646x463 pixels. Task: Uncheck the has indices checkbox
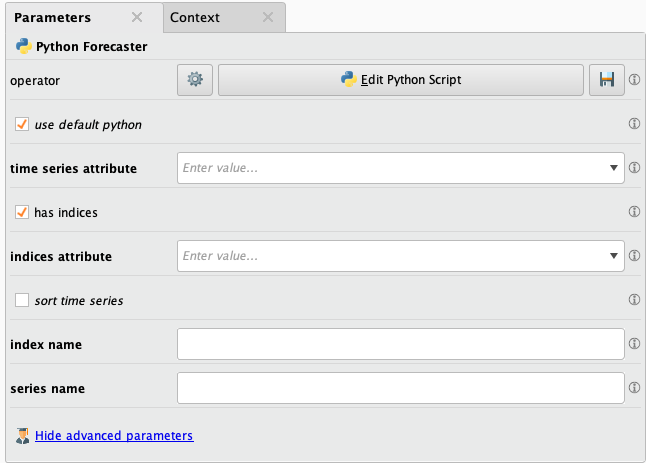[22, 212]
